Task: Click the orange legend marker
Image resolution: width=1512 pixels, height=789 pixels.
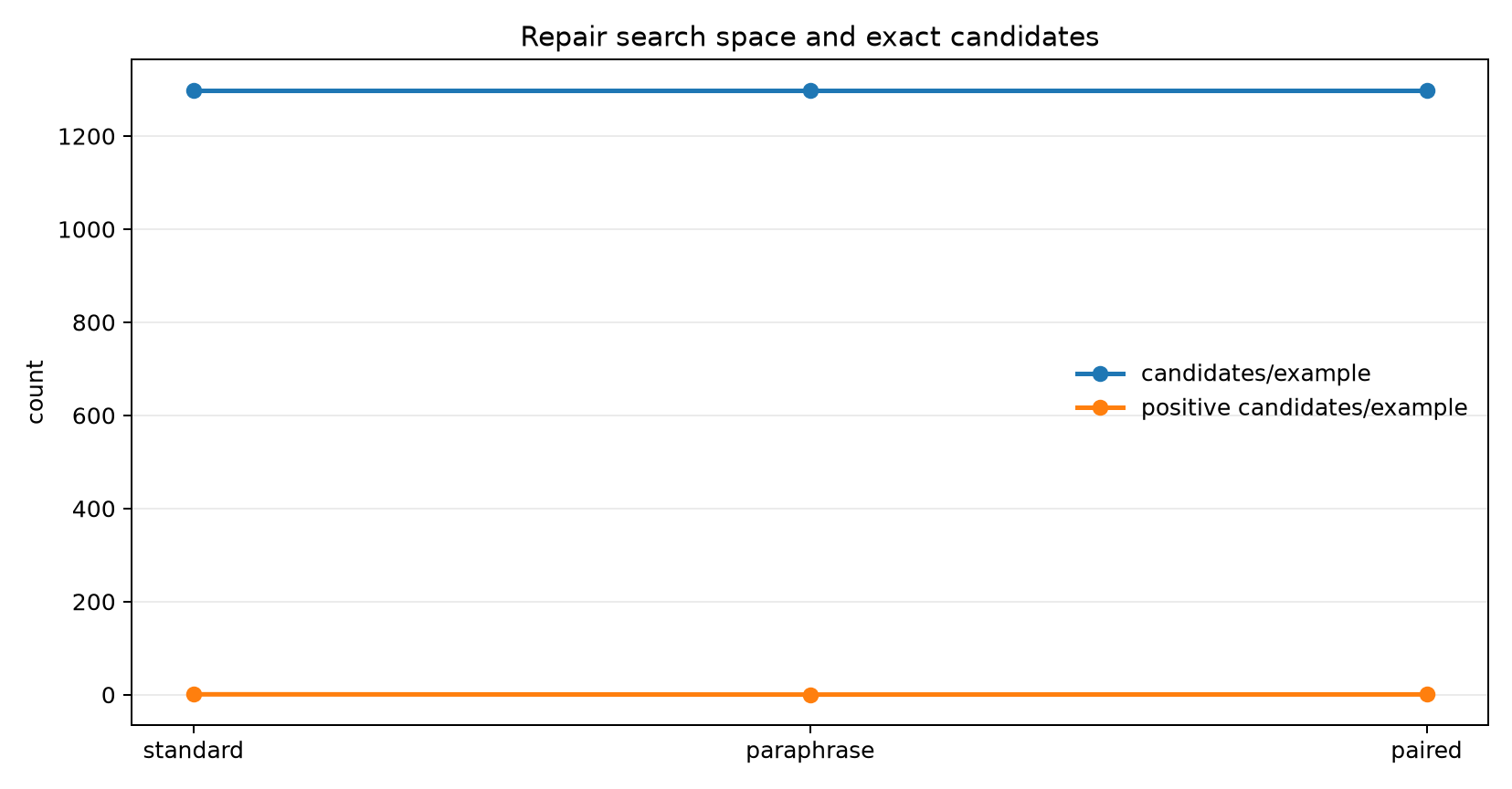Action: tap(1100, 407)
